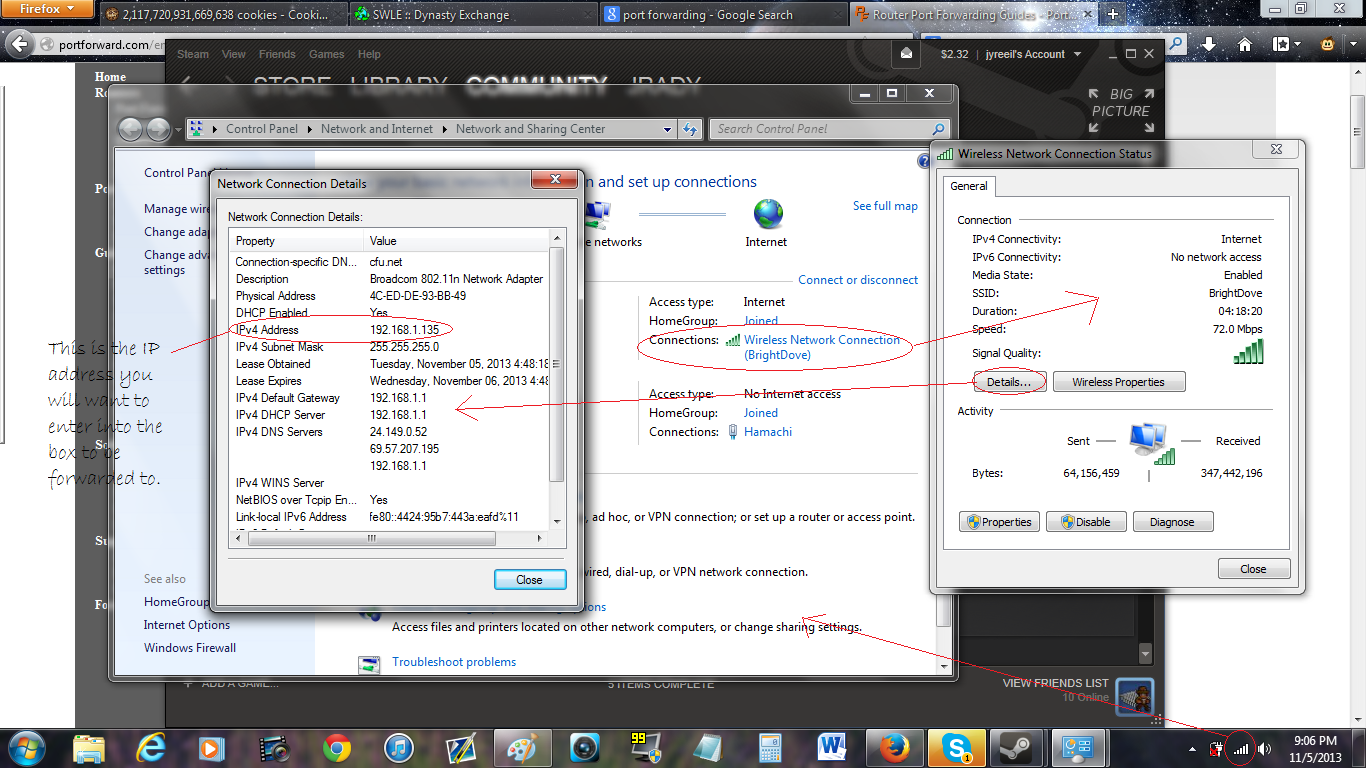Launch Internet Explorer from the taskbar
1366x768 pixels.
pos(151,747)
